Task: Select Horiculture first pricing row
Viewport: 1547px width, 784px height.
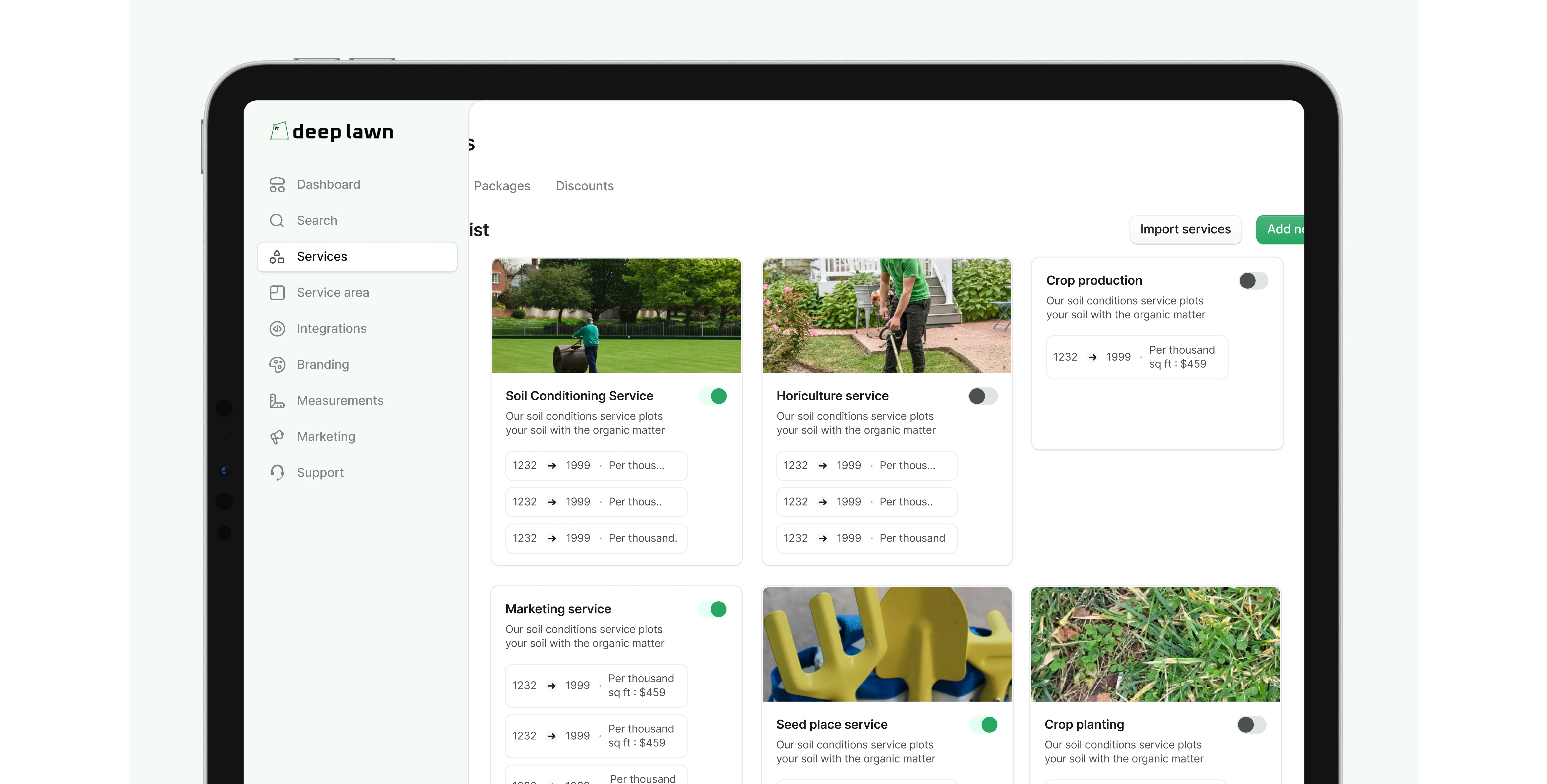Action: click(x=867, y=466)
